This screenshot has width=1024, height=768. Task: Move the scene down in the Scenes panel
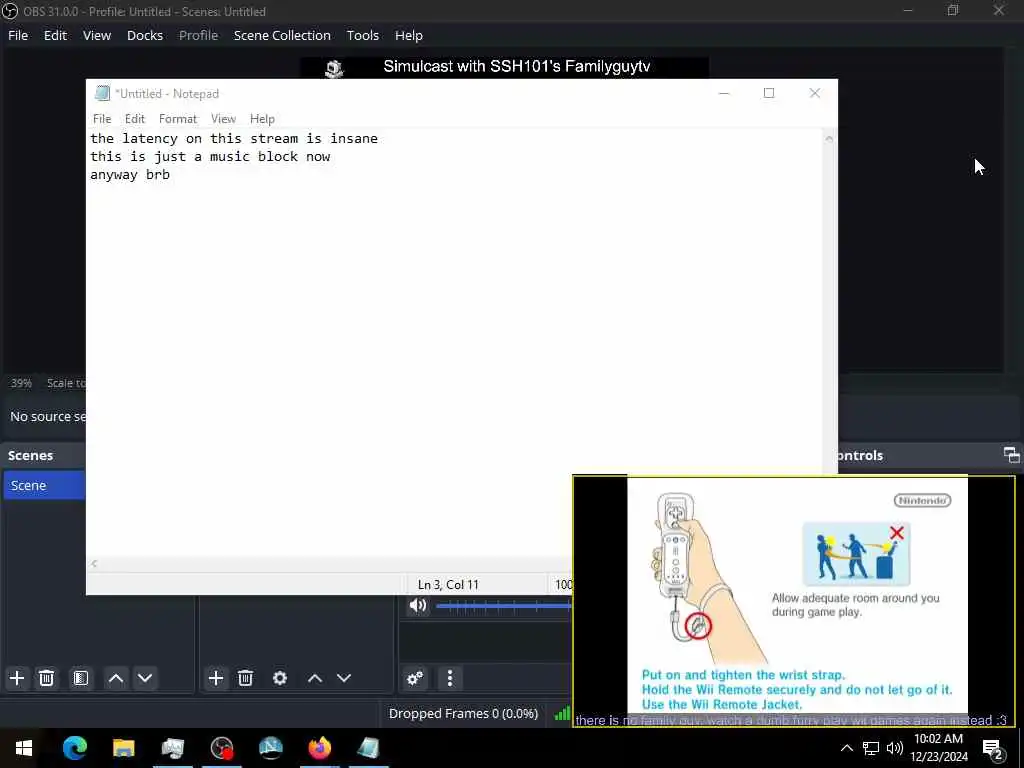[145, 678]
